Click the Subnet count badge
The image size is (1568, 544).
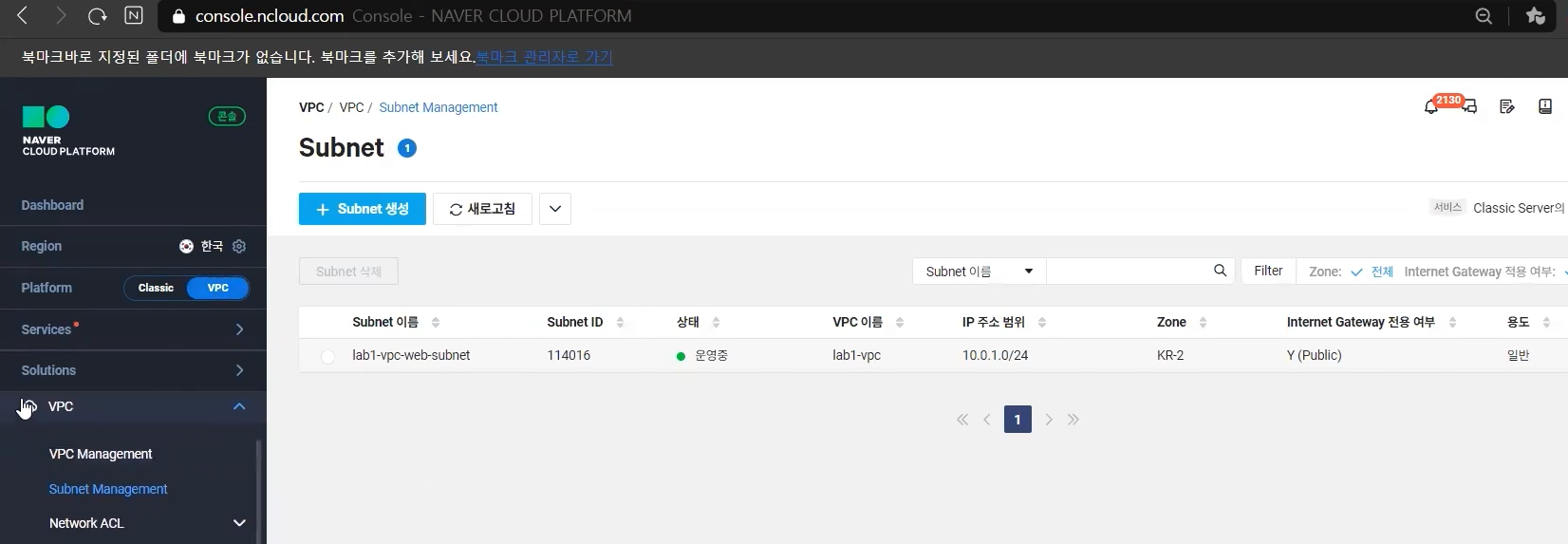pyautogui.click(x=407, y=148)
